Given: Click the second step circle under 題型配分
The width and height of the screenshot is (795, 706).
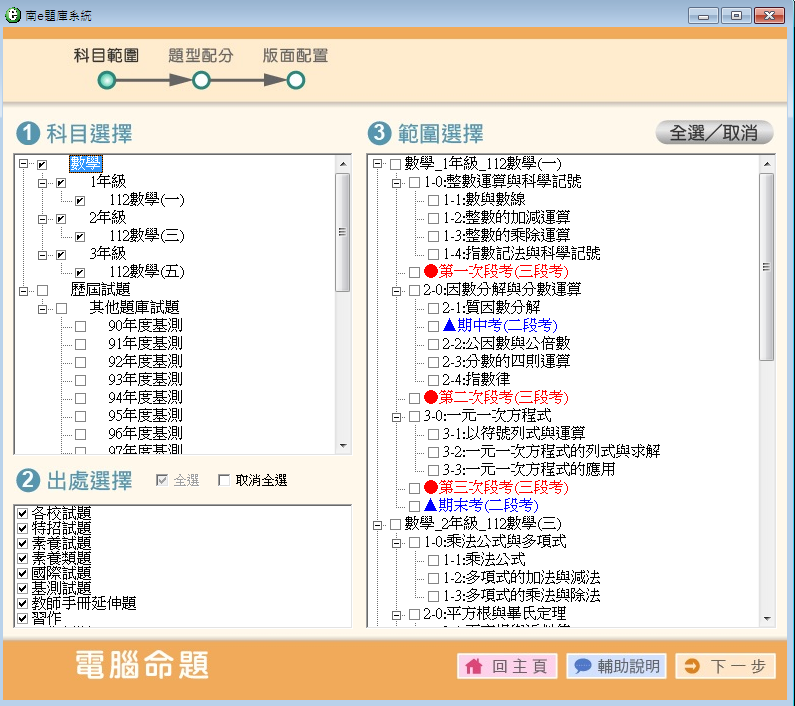Looking at the screenshot, I should click(x=201, y=80).
